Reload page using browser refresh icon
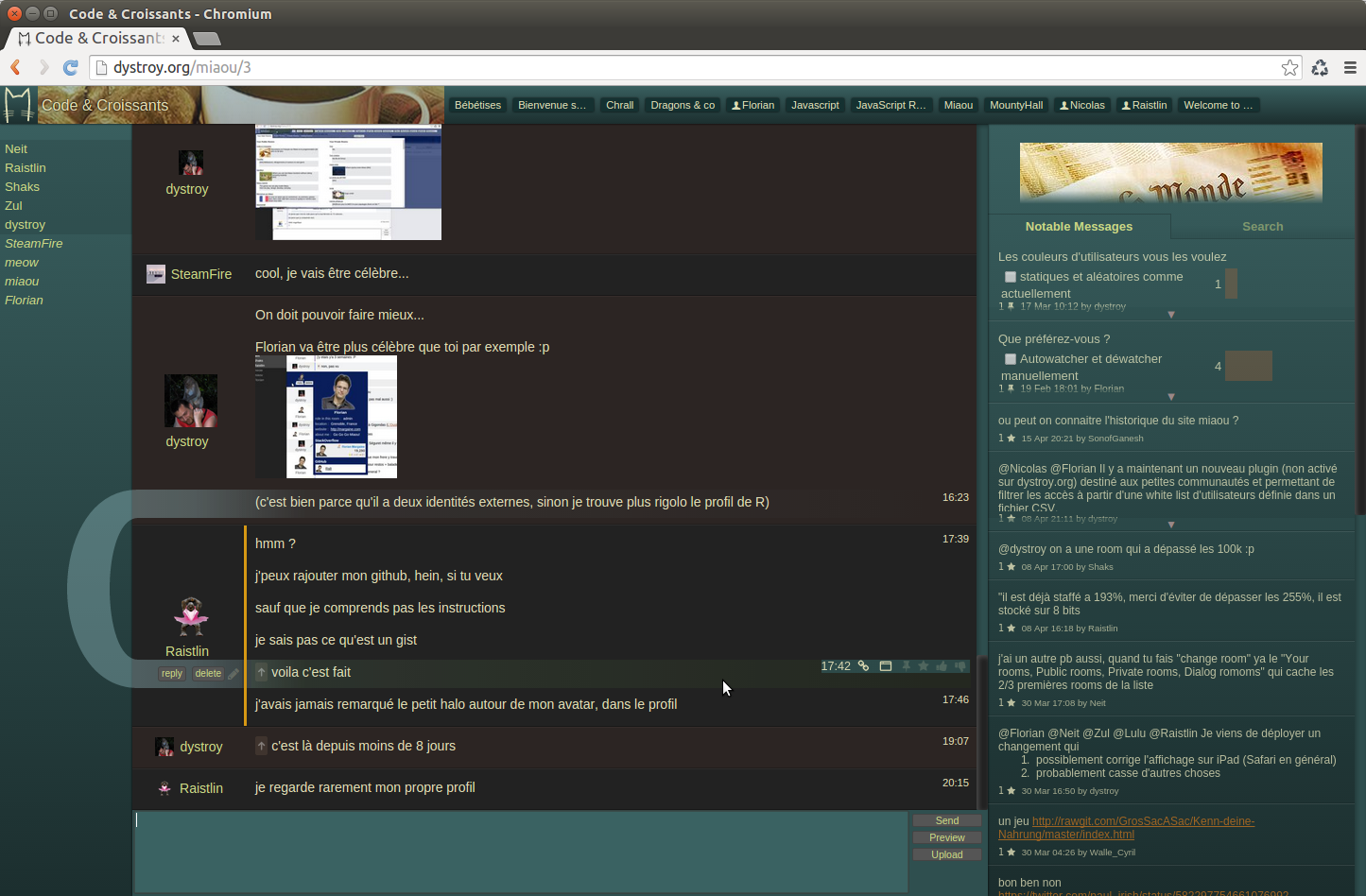The width and height of the screenshot is (1366, 896). pyautogui.click(x=70, y=67)
